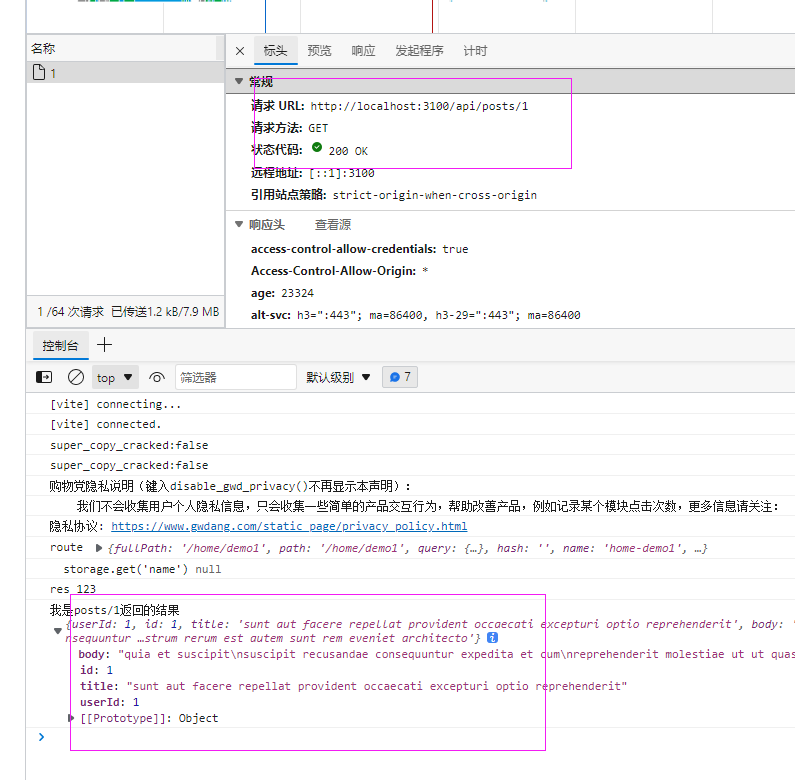This screenshot has width=795, height=780.
Task: Click the 查看源 link
Action: pyautogui.click(x=333, y=225)
